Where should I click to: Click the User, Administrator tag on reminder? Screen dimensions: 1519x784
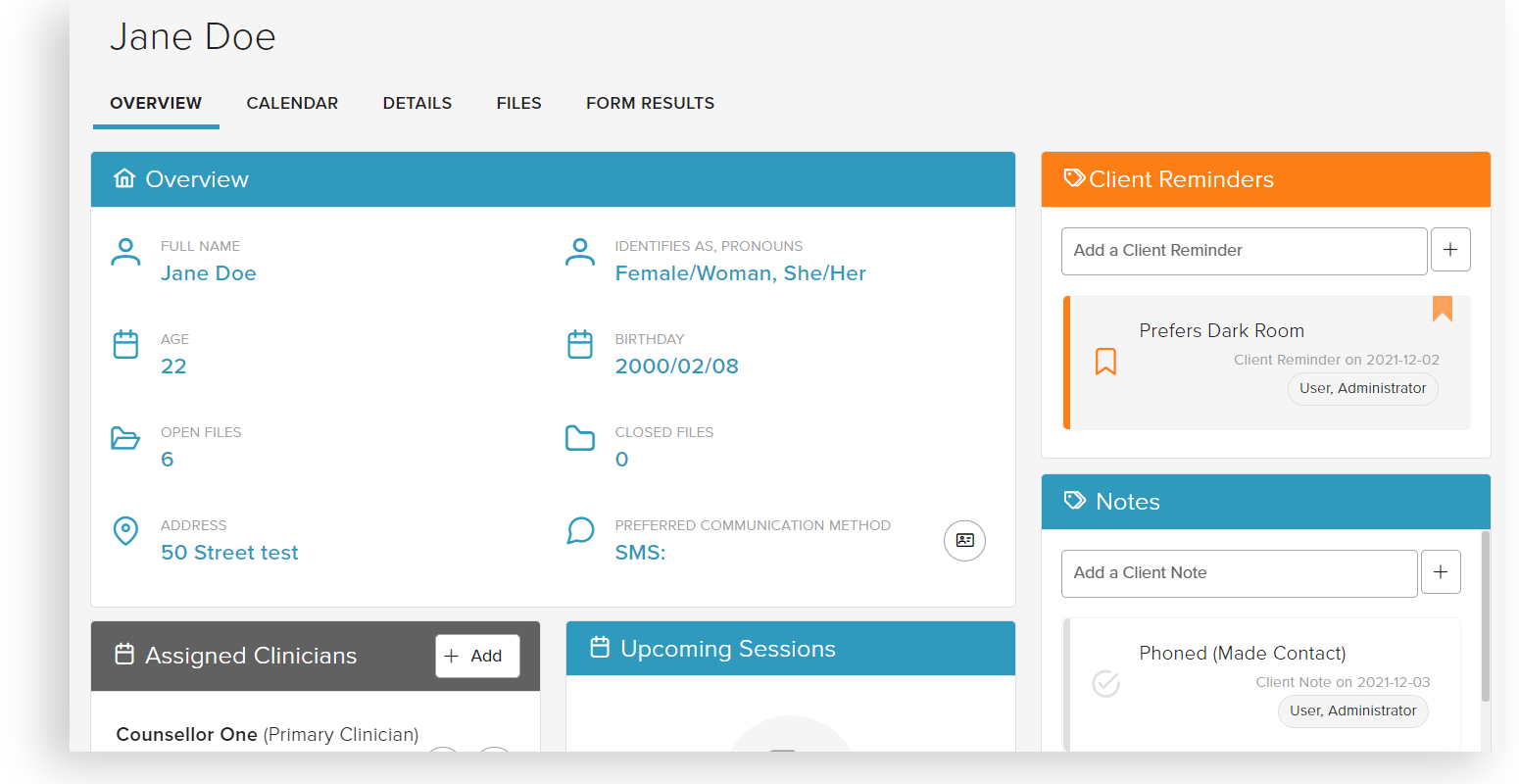click(x=1362, y=389)
